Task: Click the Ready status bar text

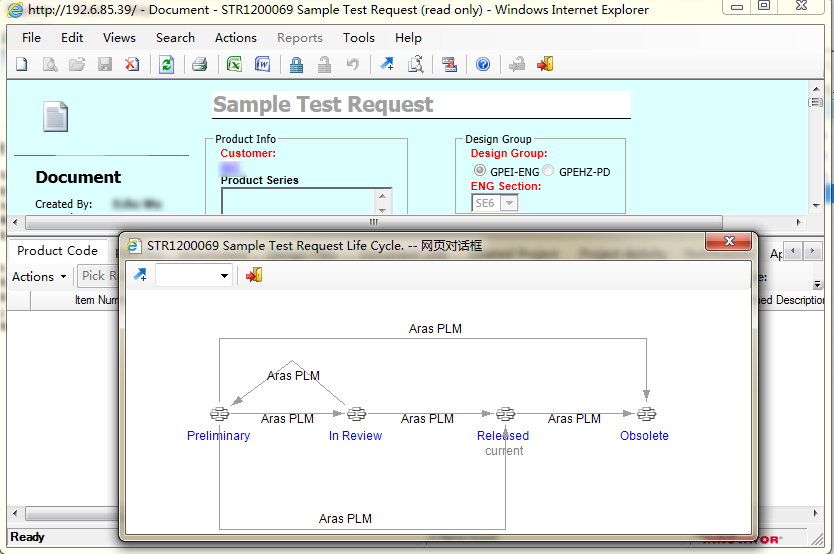Action: point(27,537)
